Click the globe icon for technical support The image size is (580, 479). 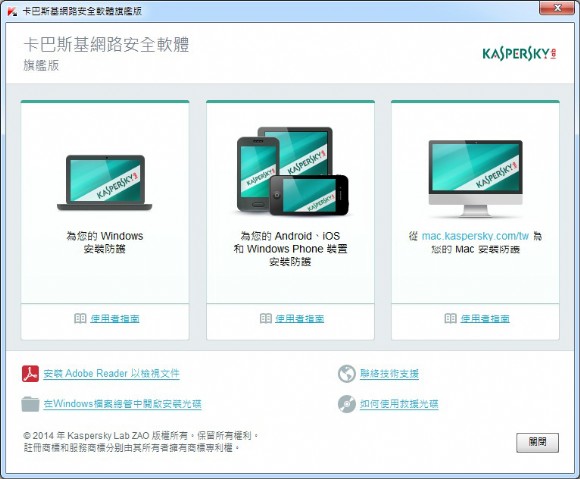(347, 374)
